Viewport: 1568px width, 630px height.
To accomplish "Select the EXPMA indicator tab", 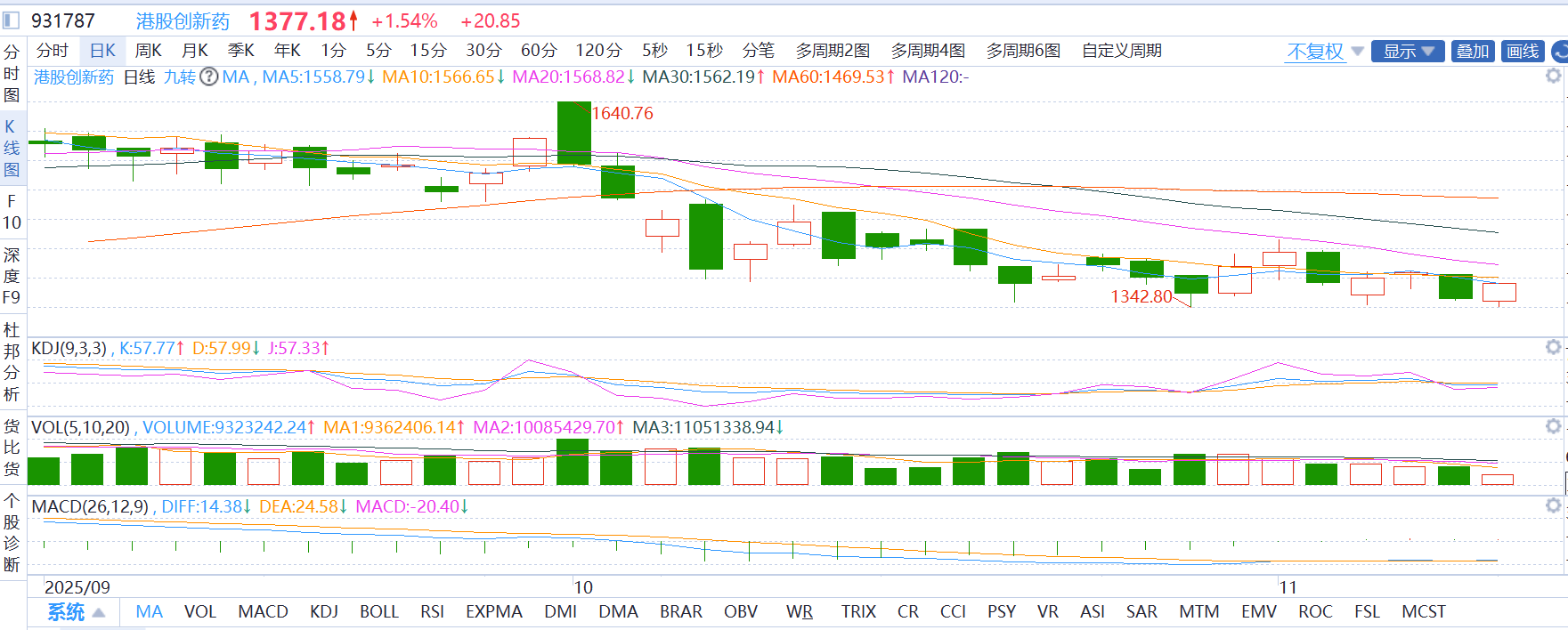I will point(494,612).
